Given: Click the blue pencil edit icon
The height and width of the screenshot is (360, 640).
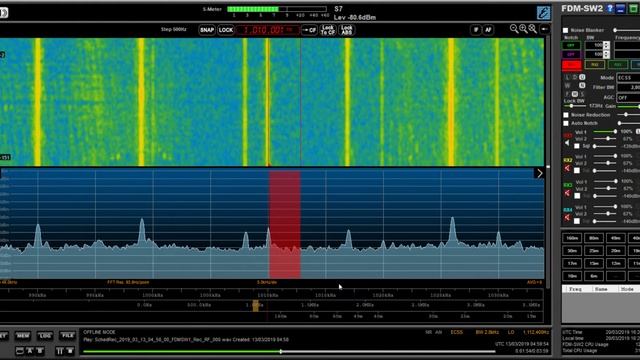Looking at the screenshot, I should 543,13.
